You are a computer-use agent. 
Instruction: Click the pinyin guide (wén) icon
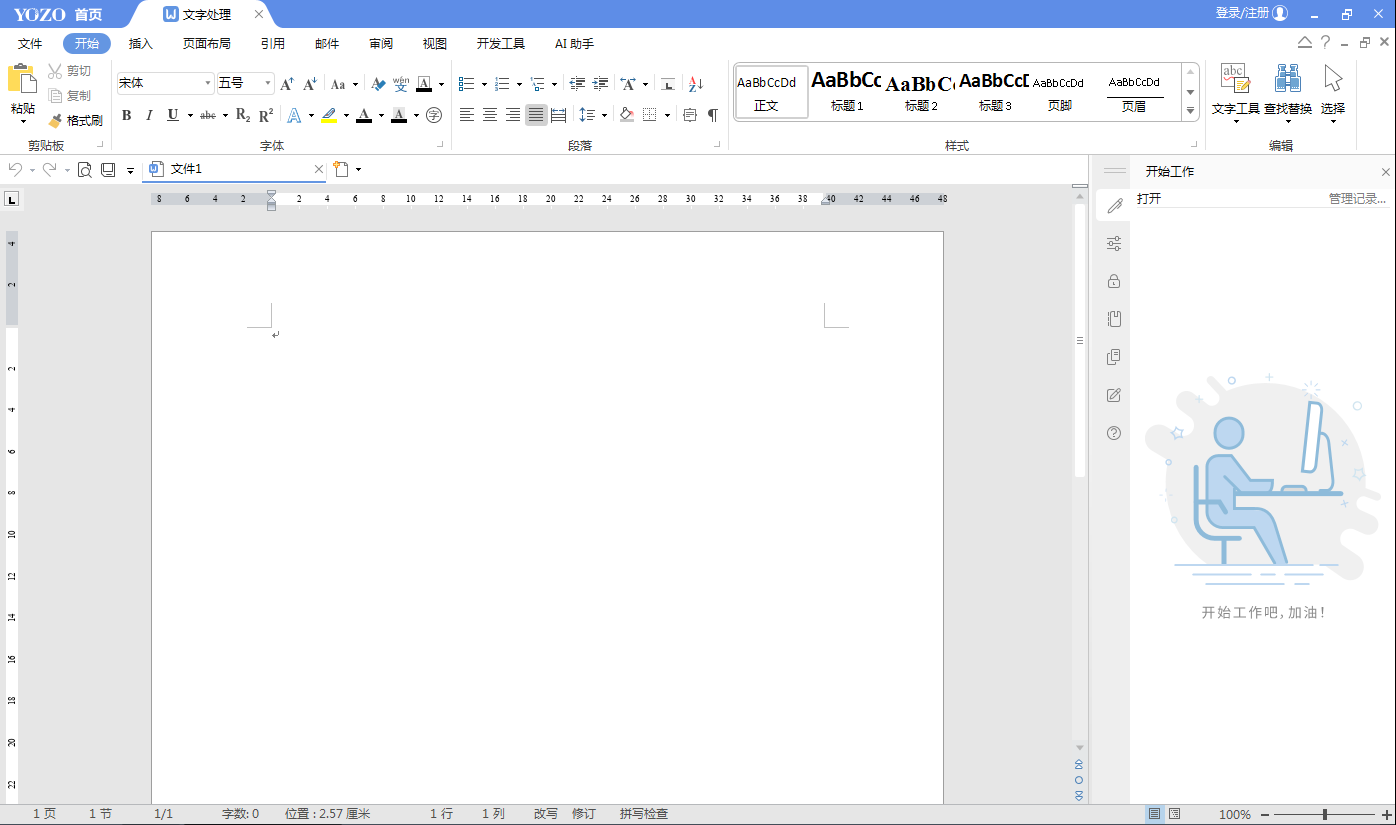401,84
